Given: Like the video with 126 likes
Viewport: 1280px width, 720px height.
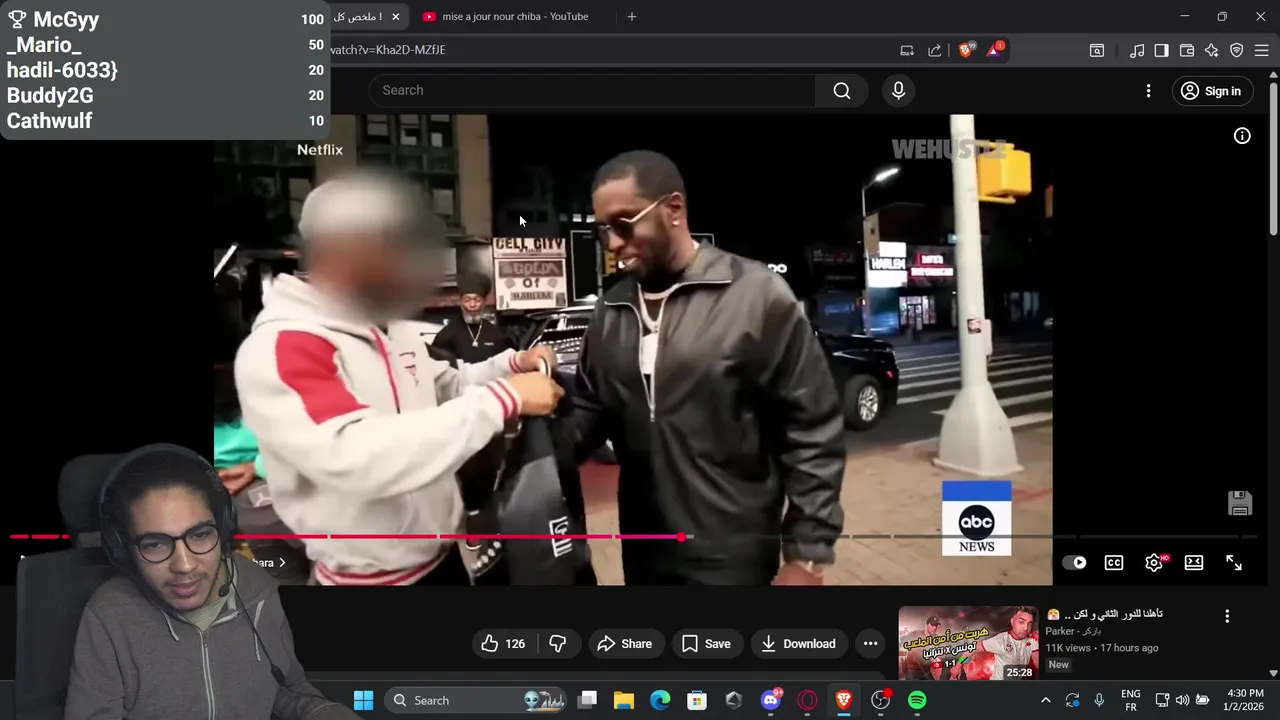Looking at the screenshot, I should [x=504, y=644].
